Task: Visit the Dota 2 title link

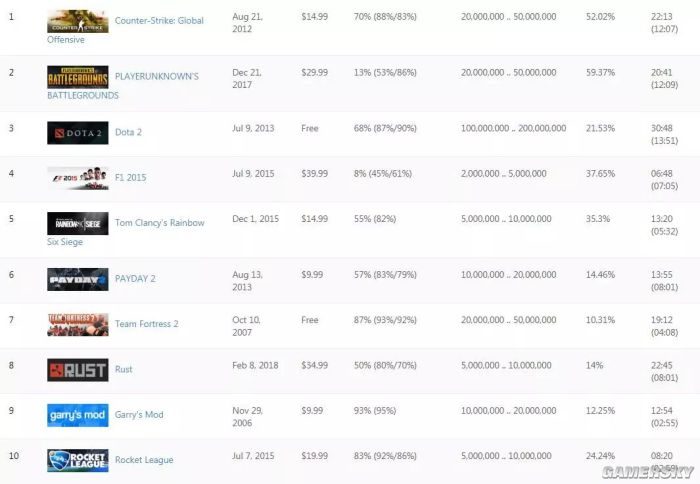Action: [x=128, y=132]
